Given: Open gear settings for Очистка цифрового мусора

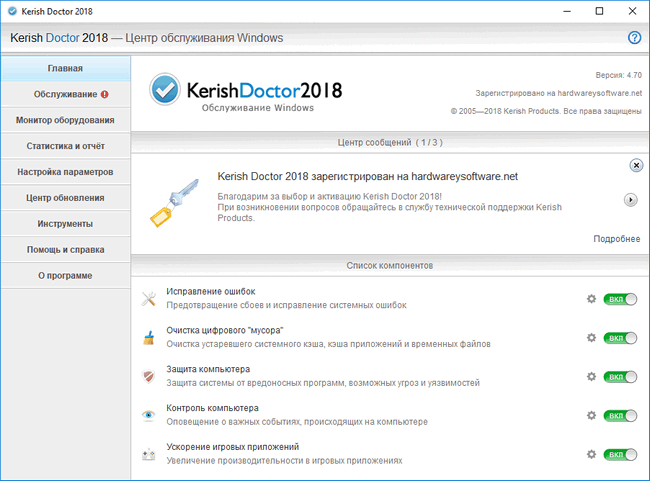Looking at the screenshot, I should (592, 338).
